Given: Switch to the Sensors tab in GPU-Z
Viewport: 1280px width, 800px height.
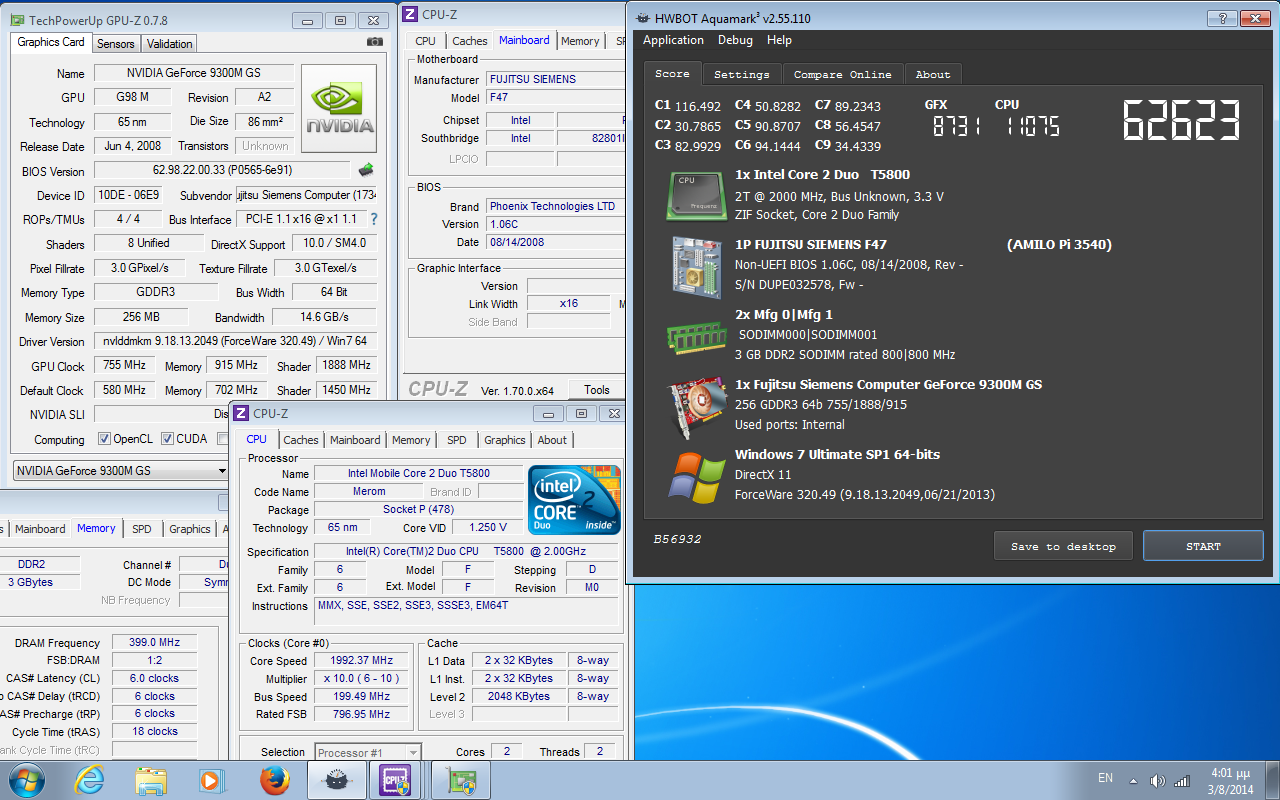Looking at the screenshot, I should [x=116, y=44].
